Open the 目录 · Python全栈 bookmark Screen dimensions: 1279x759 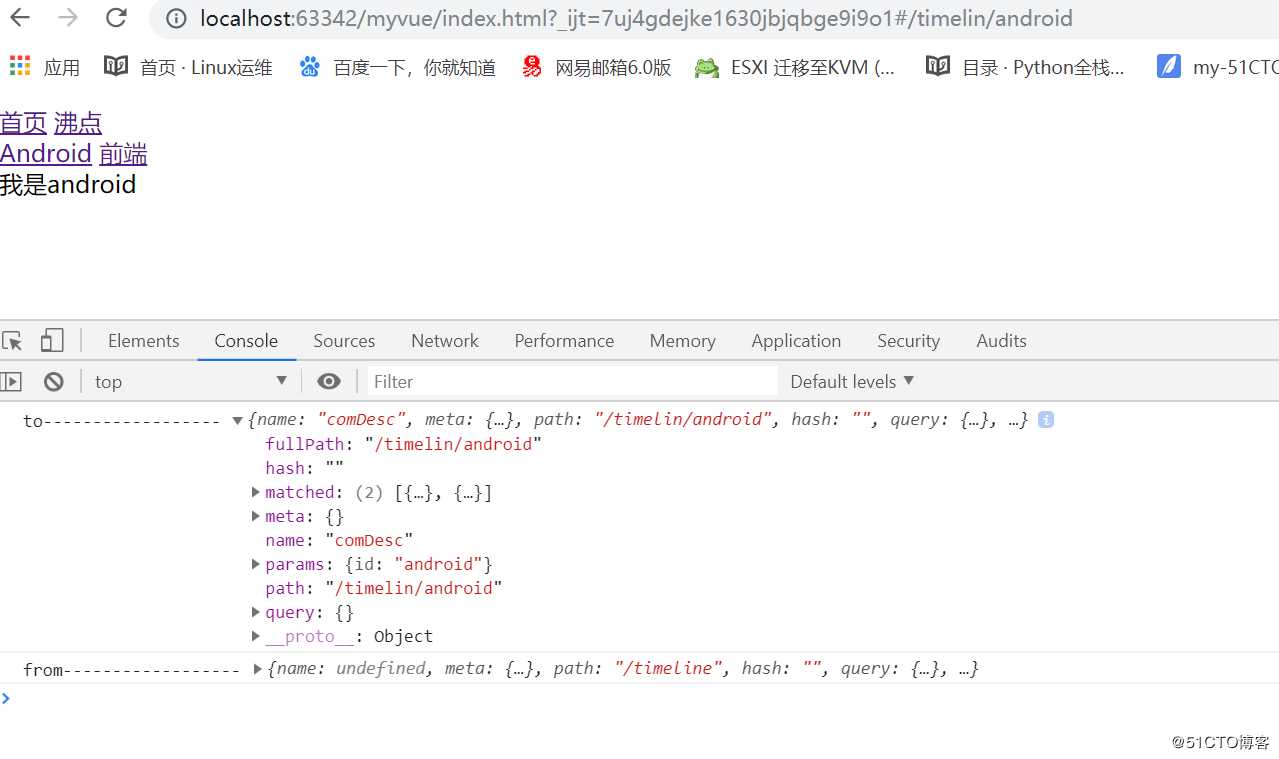pyautogui.click(x=1025, y=67)
